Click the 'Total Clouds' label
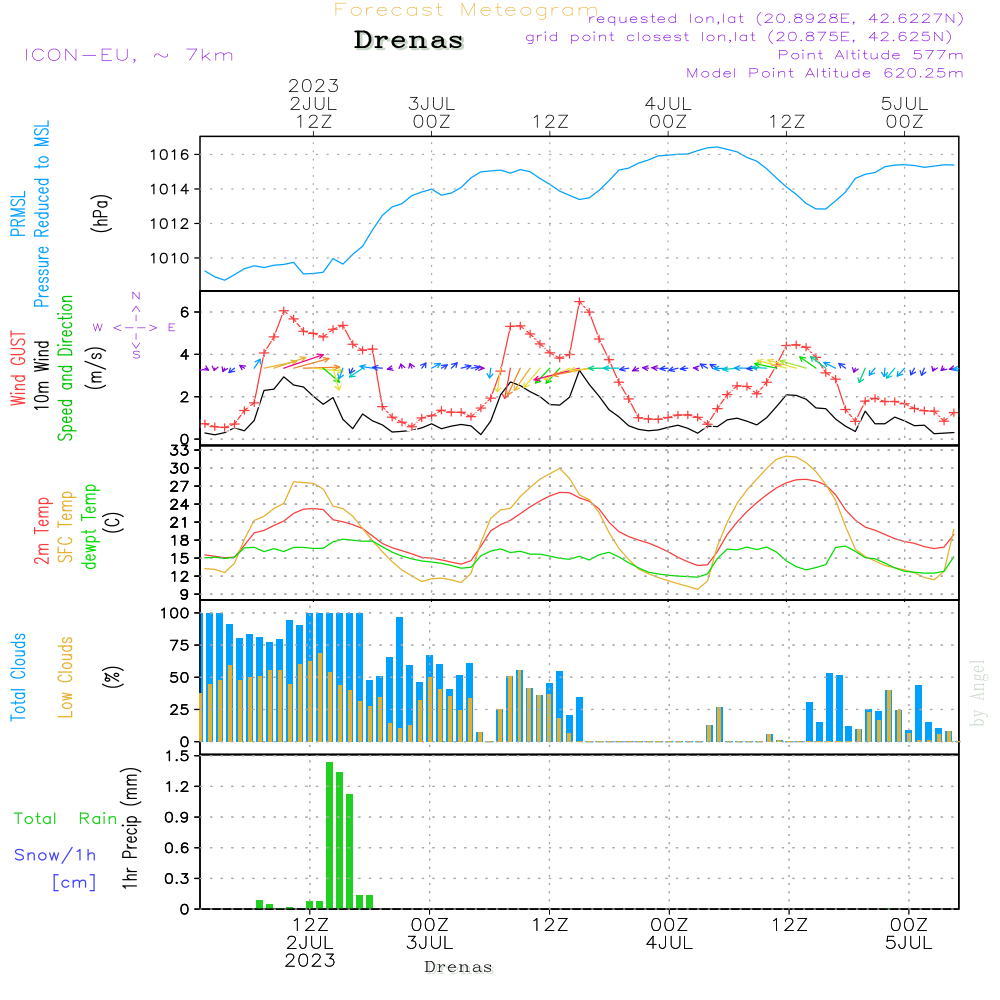Viewport: 1000px width, 1000px height. click(18, 677)
